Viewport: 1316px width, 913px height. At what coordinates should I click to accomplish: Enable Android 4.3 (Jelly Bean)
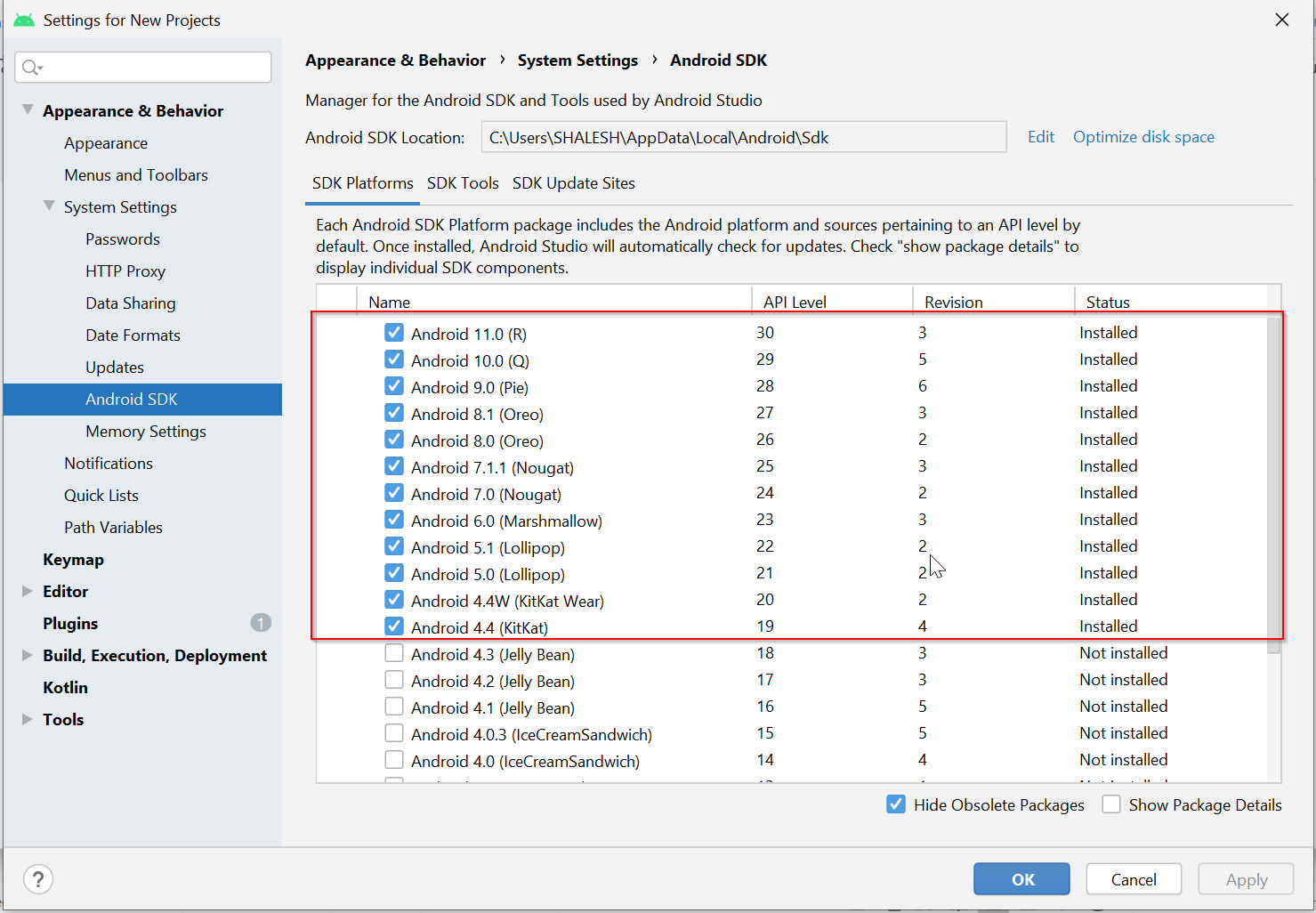[393, 652]
